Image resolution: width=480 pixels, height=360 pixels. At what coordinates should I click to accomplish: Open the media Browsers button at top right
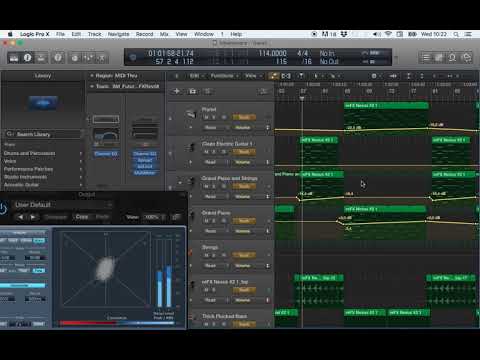467,58
